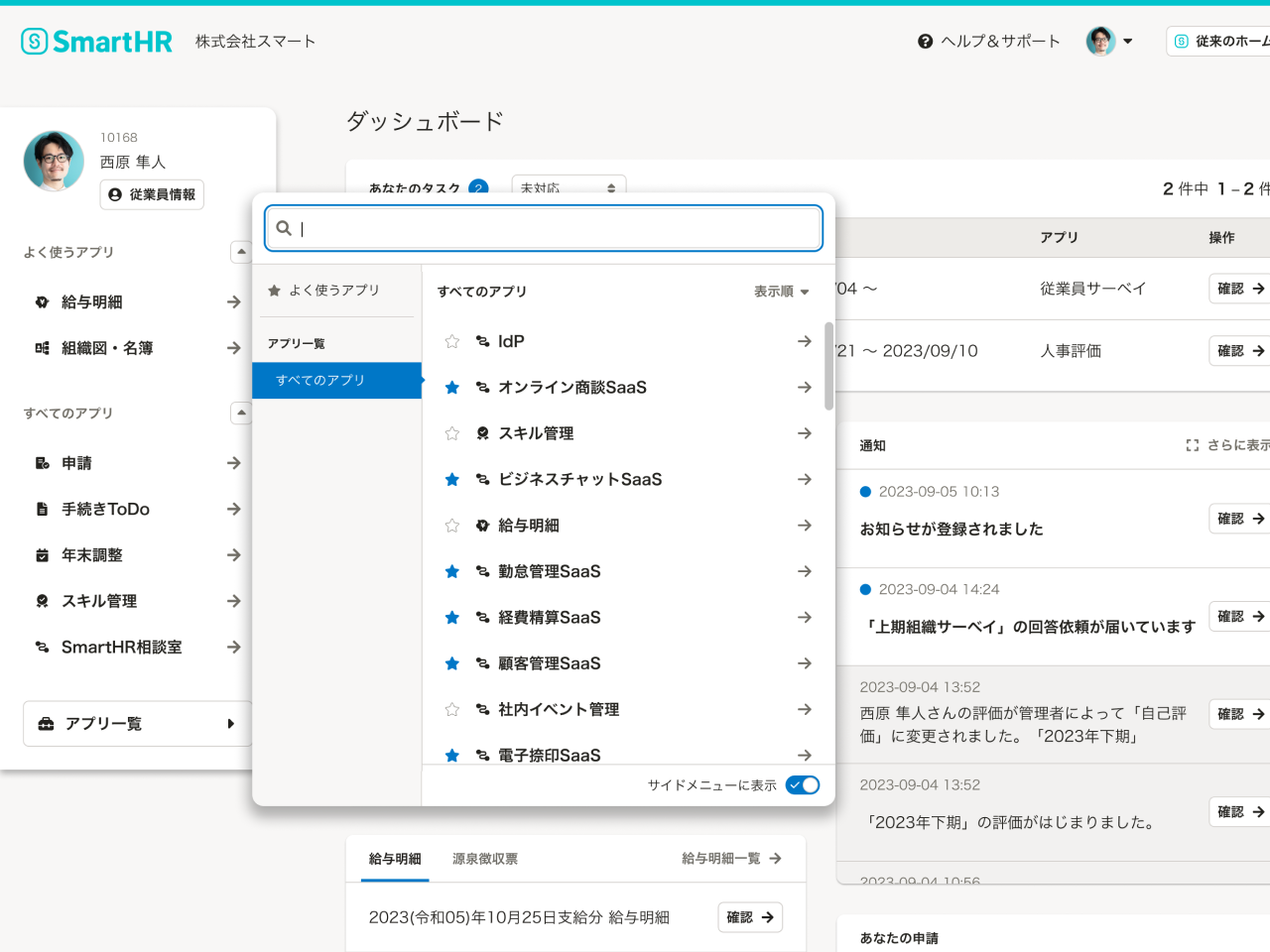Click the 西原 隼人 profile photo
This screenshot has height=952, width=1270.
coord(54,161)
